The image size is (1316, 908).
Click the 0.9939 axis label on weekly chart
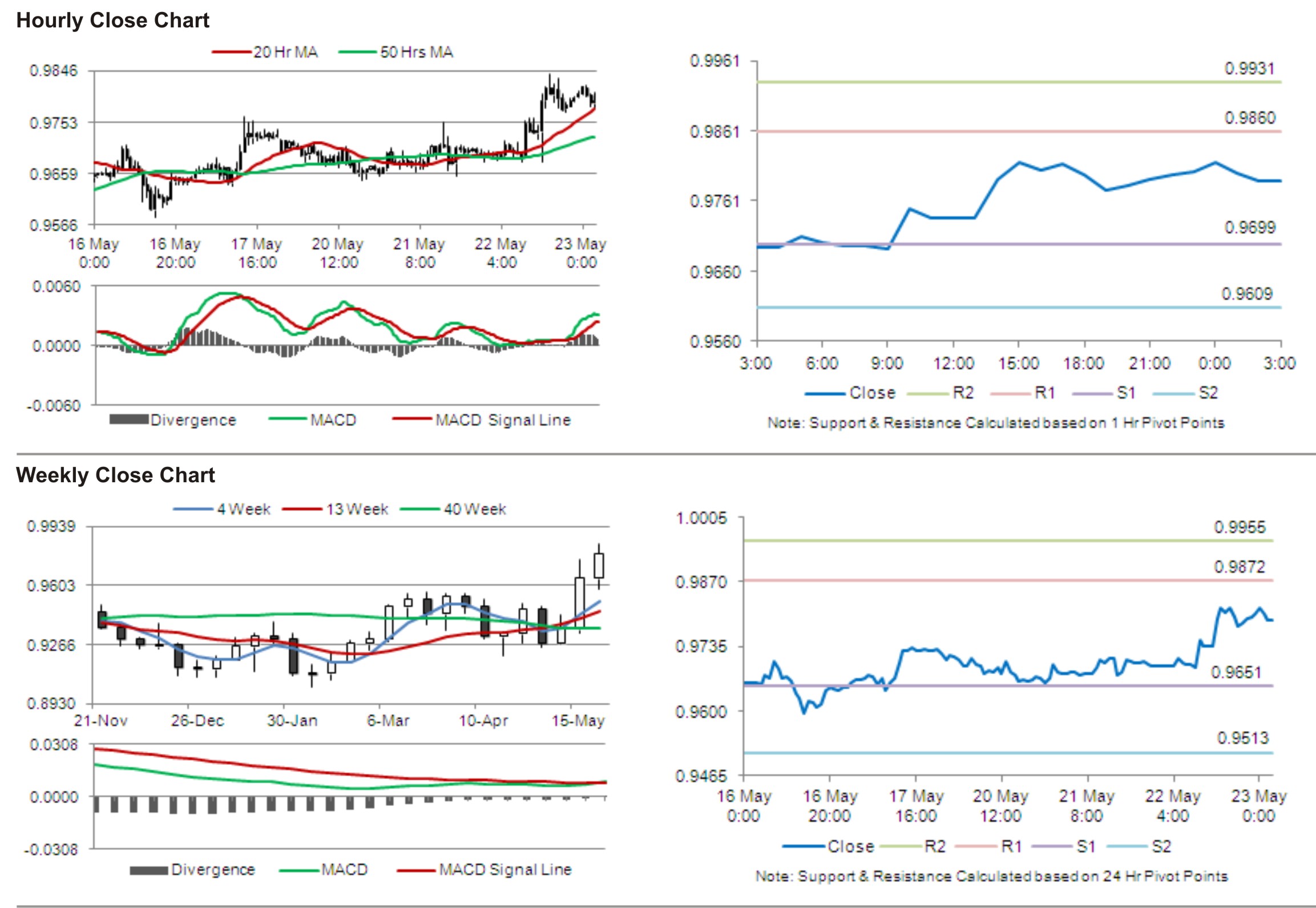[51, 526]
